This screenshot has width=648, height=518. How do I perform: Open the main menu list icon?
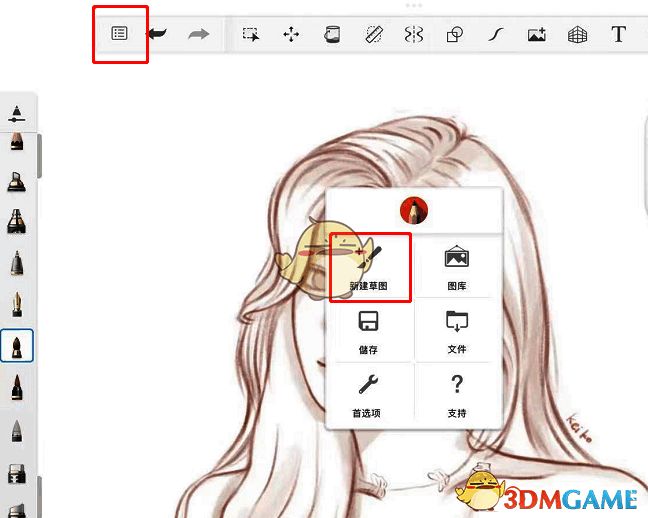(119, 33)
